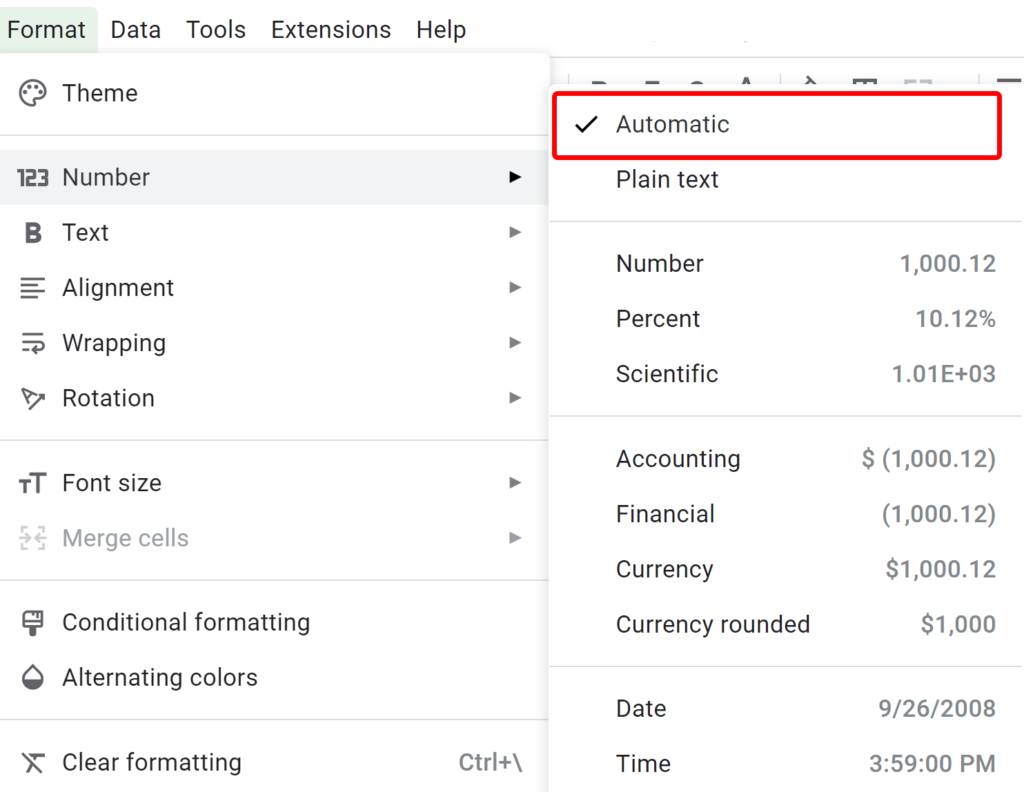
Task: Click the bold B Text icon
Action: pyautogui.click(x=32, y=232)
